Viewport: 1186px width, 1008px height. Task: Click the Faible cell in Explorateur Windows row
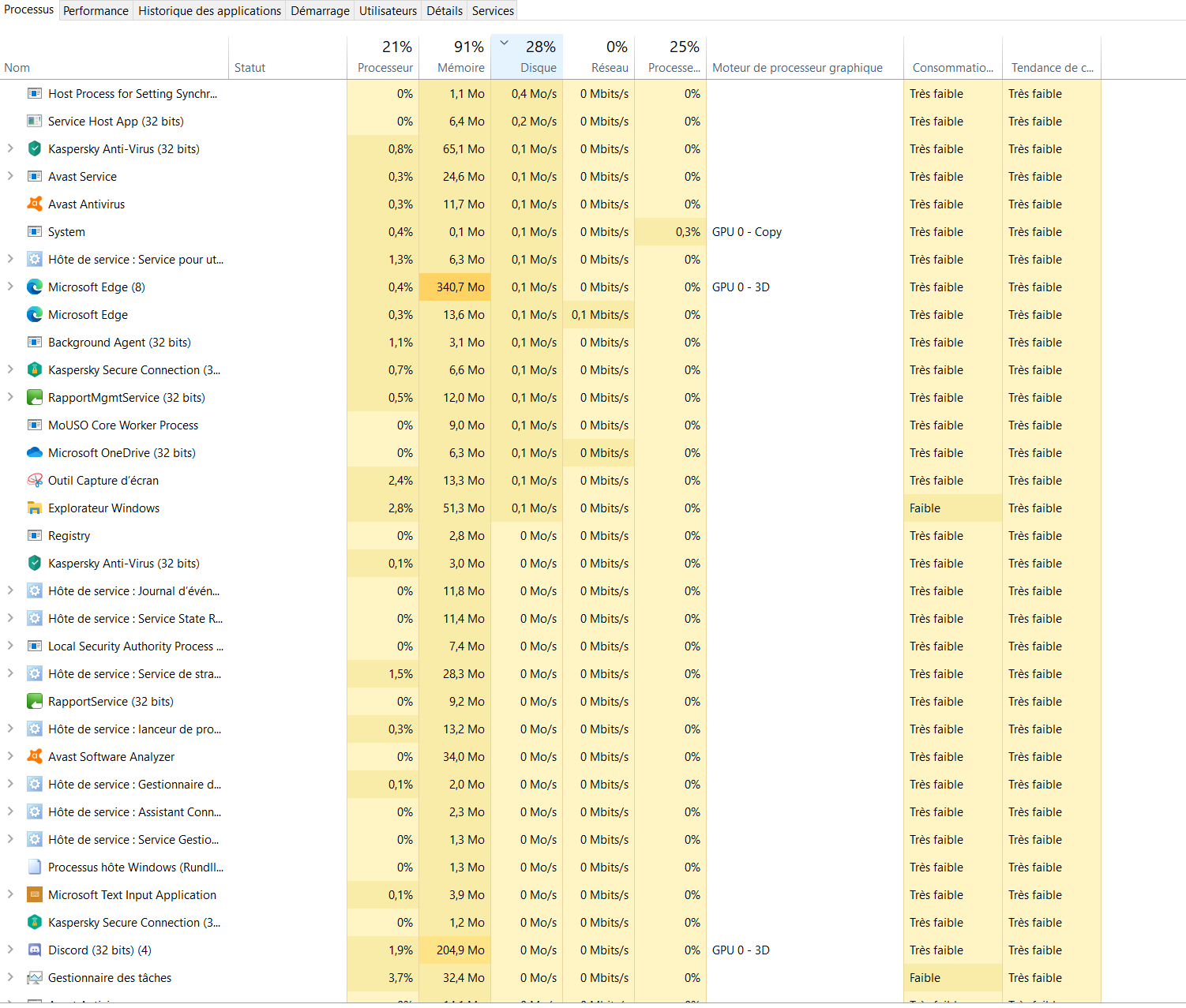point(953,508)
